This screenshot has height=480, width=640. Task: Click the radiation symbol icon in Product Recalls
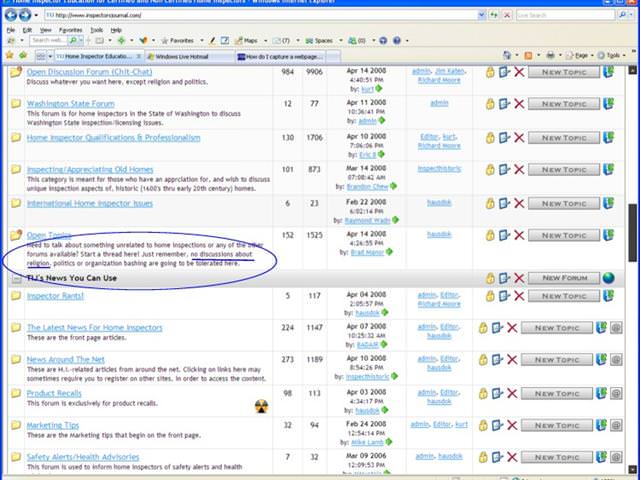262,405
